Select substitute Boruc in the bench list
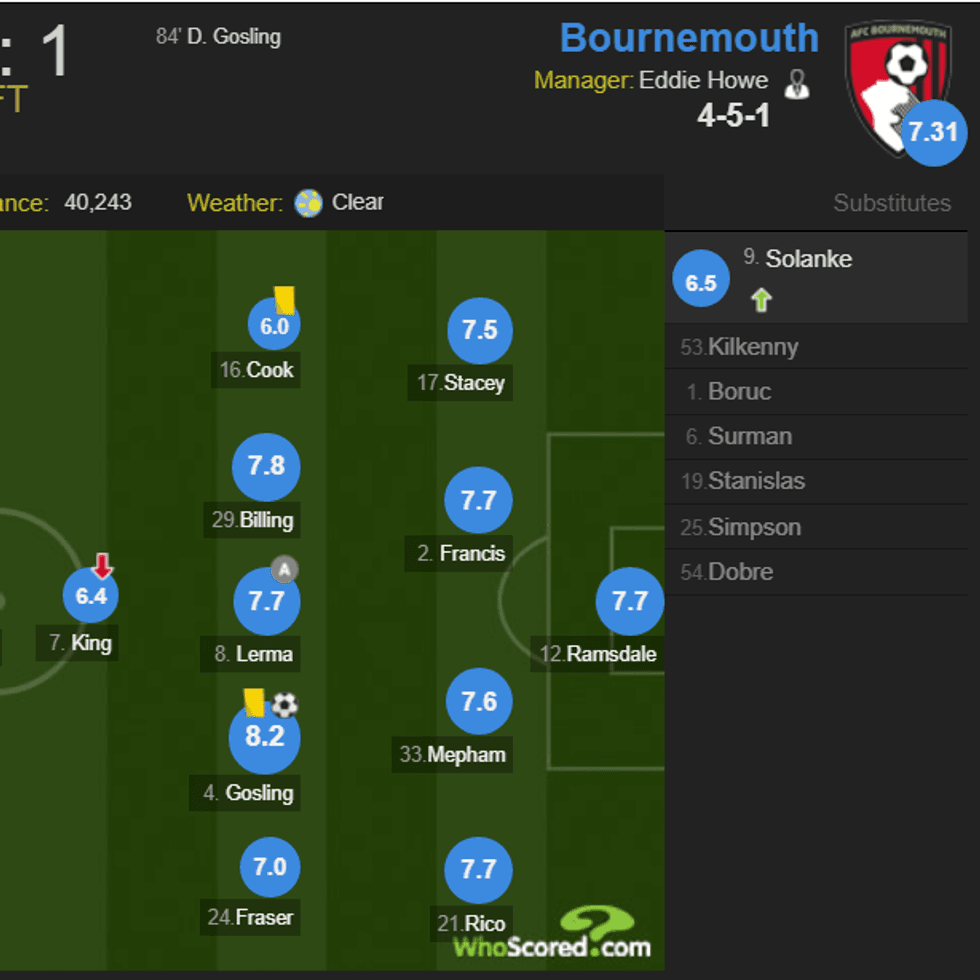 (739, 391)
